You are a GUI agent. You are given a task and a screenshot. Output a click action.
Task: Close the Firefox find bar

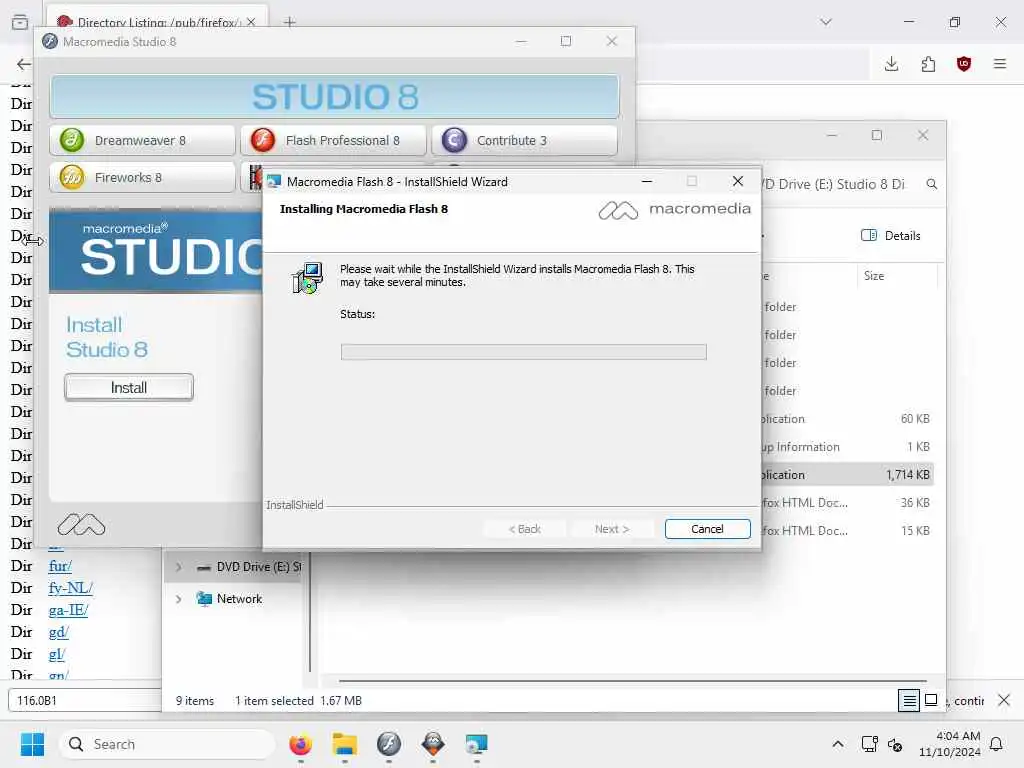click(1004, 700)
